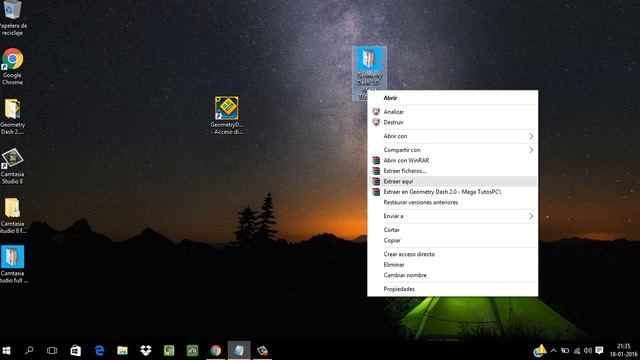640x360 pixels.
Task: Open the Wi-Fi network tray icon
Action: click(576, 351)
